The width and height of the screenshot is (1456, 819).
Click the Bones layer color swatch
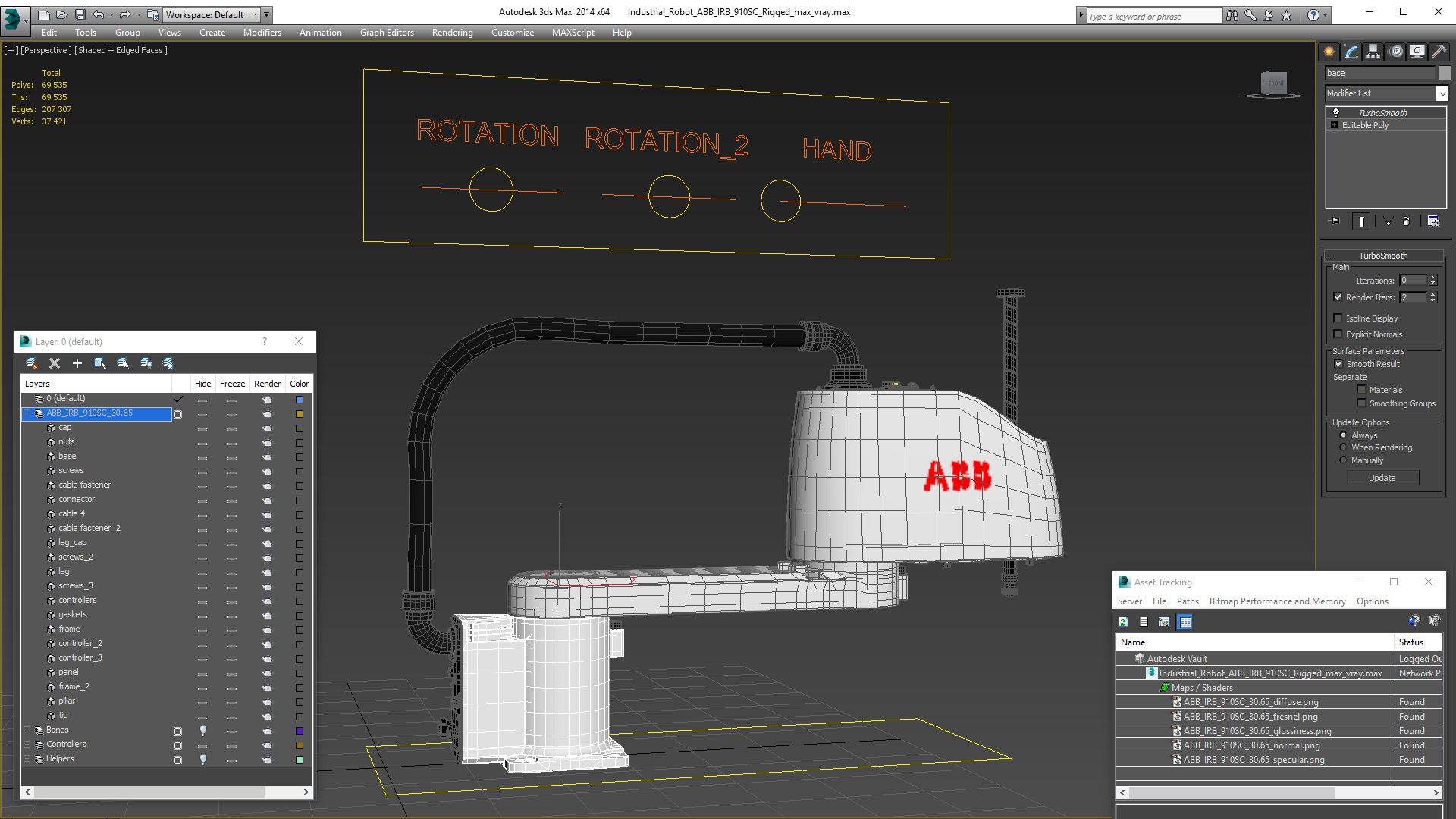coord(300,731)
